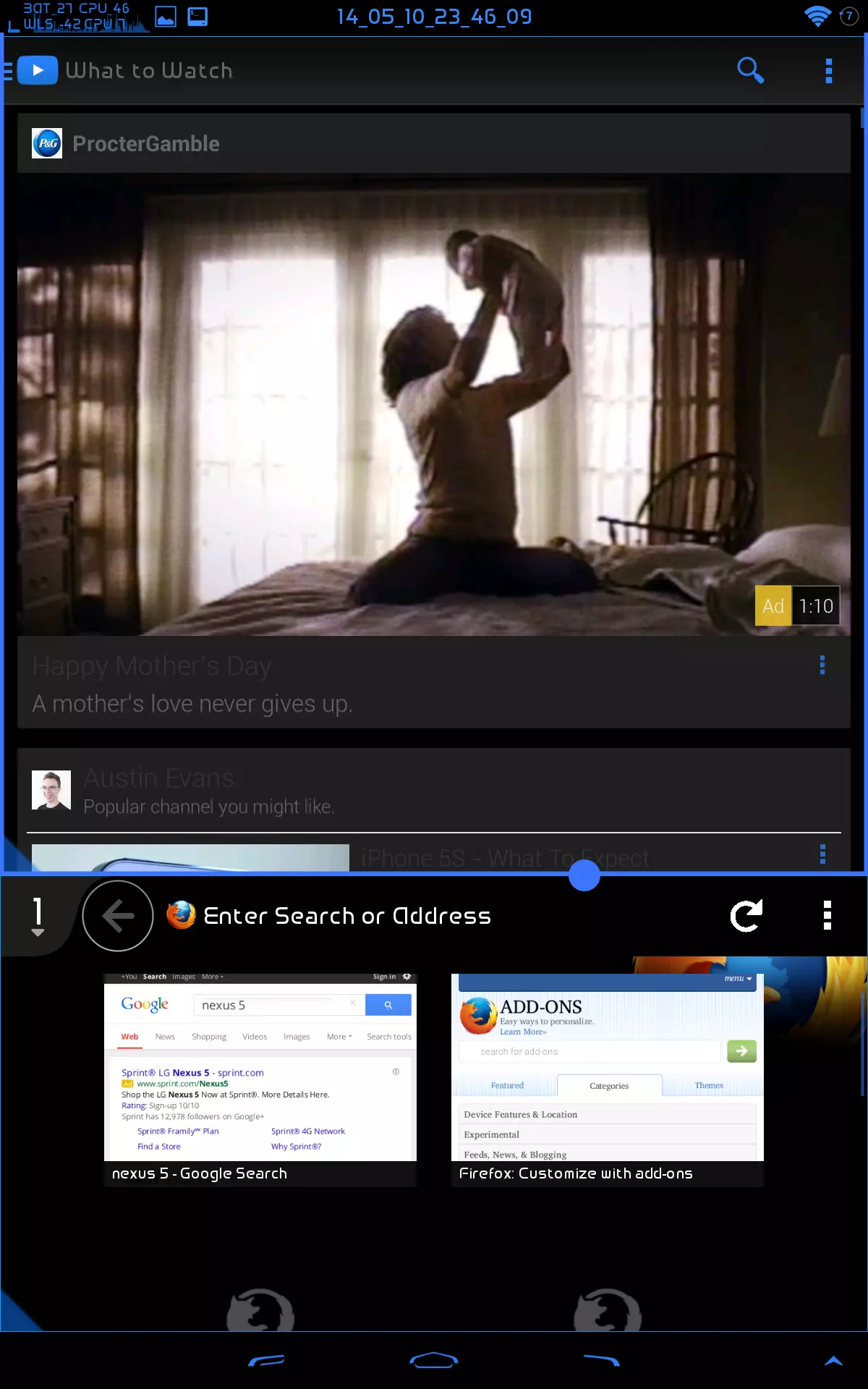The height and width of the screenshot is (1389, 868).
Task: Open options for iPhone 5S video
Action: (x=822, y=854)
